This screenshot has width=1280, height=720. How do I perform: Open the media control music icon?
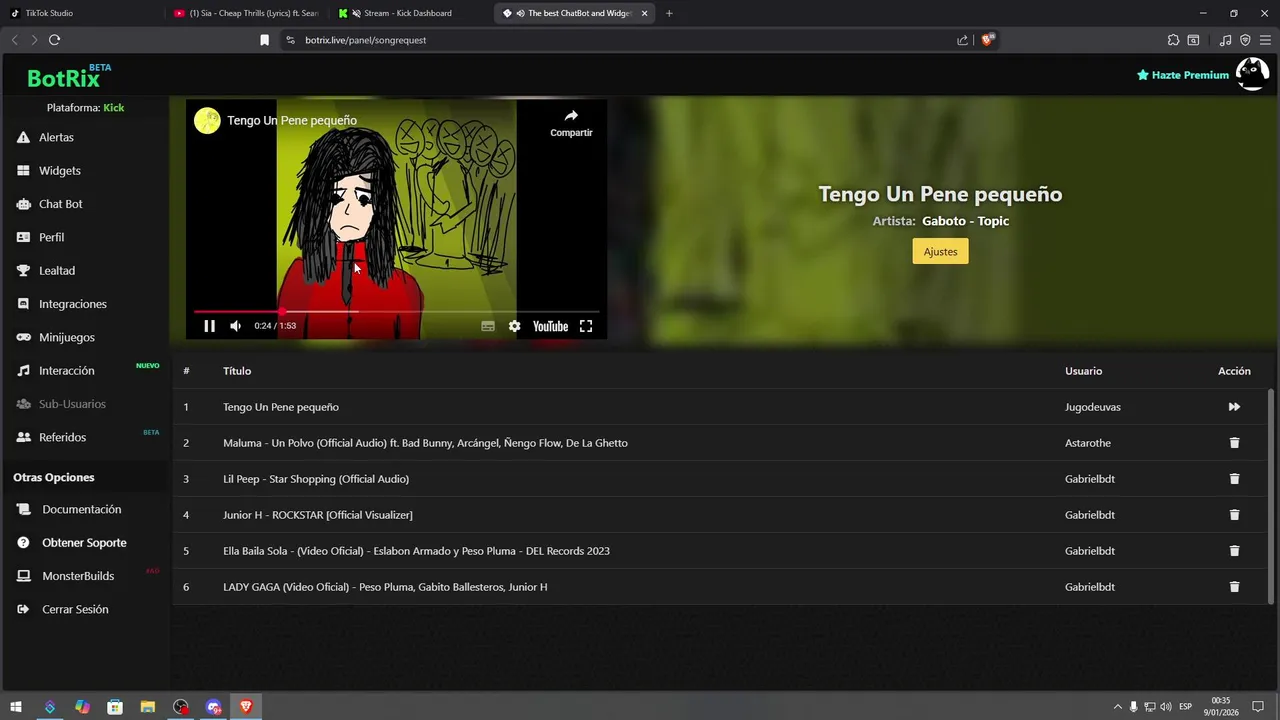click(x=1226, y=40)
